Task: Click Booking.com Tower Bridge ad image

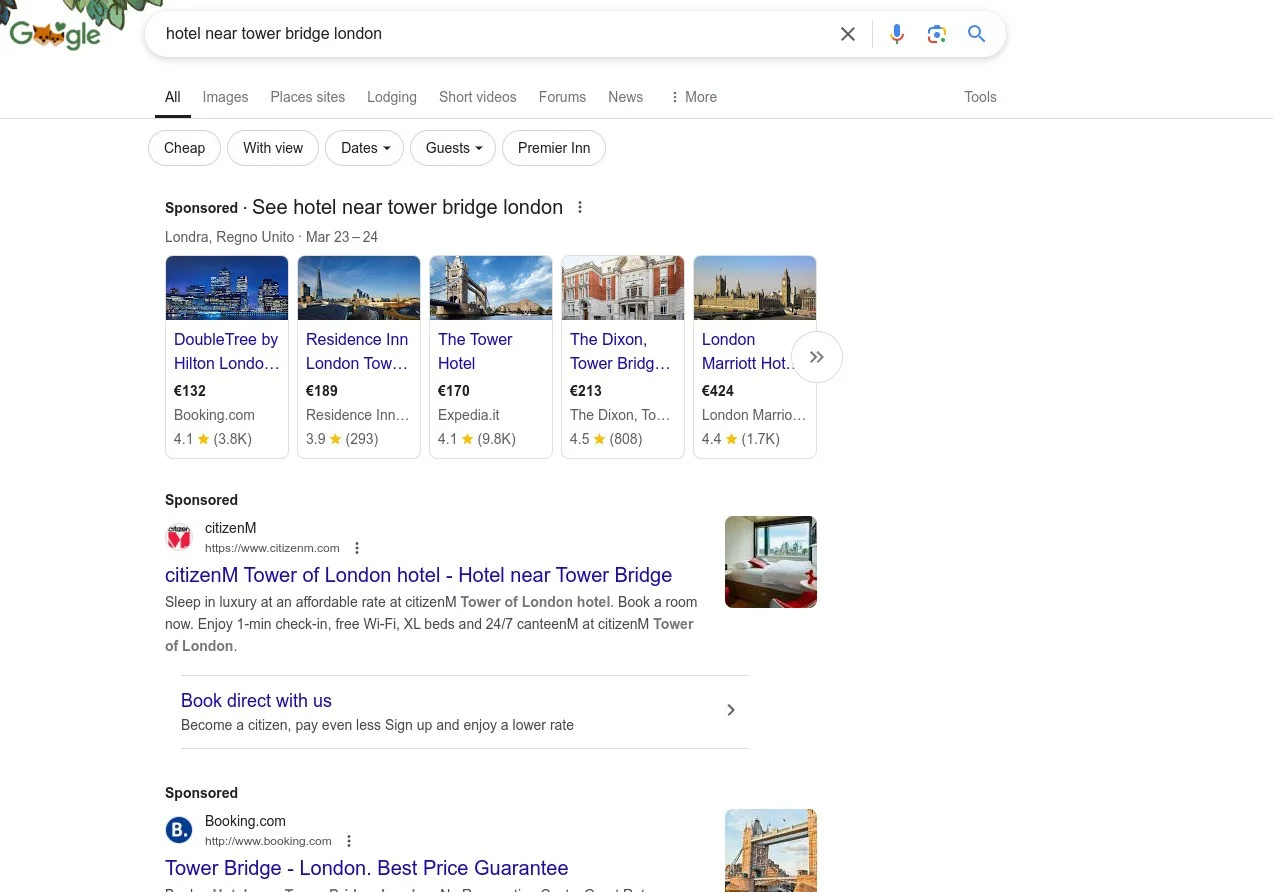Action: click(x=771, y=850)
